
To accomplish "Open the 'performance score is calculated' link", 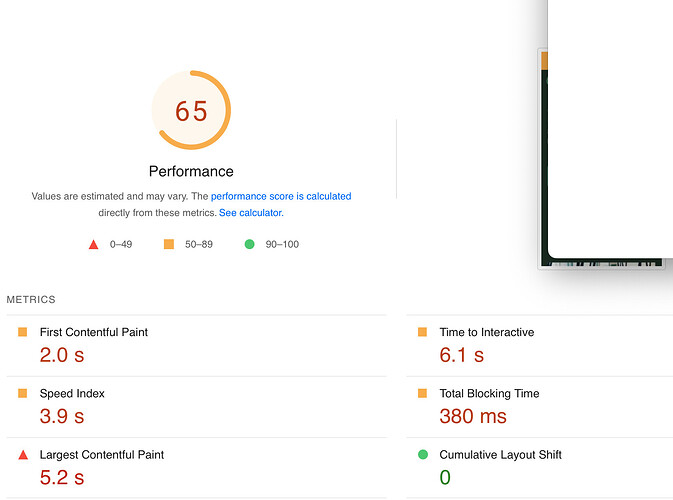I will (x=281, y=196).
